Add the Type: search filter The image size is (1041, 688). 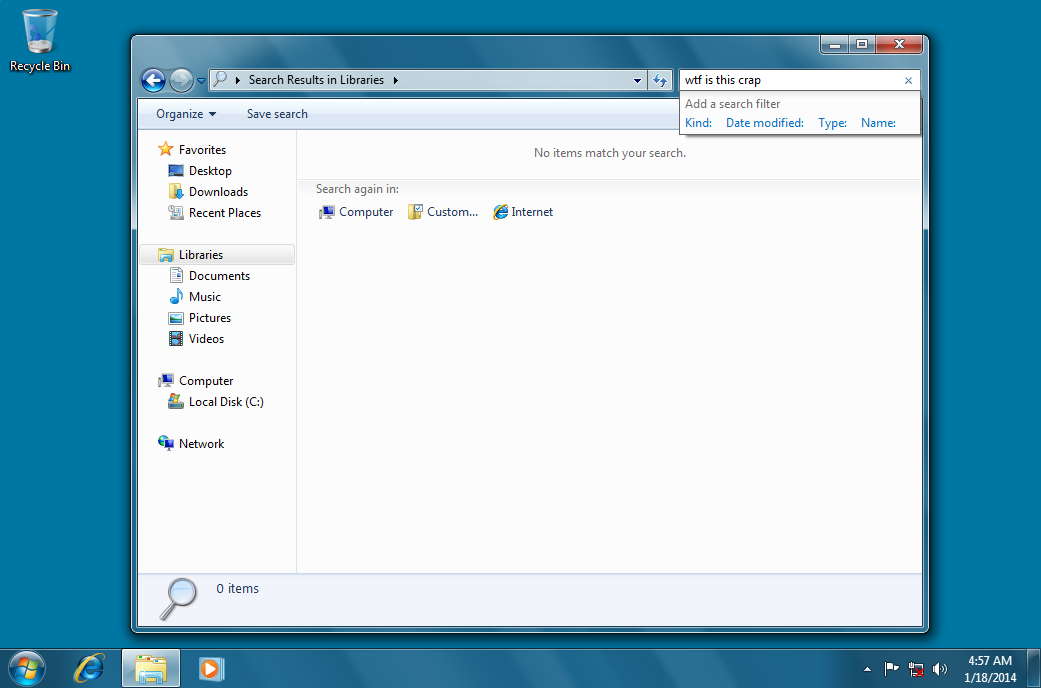(833, 123)
